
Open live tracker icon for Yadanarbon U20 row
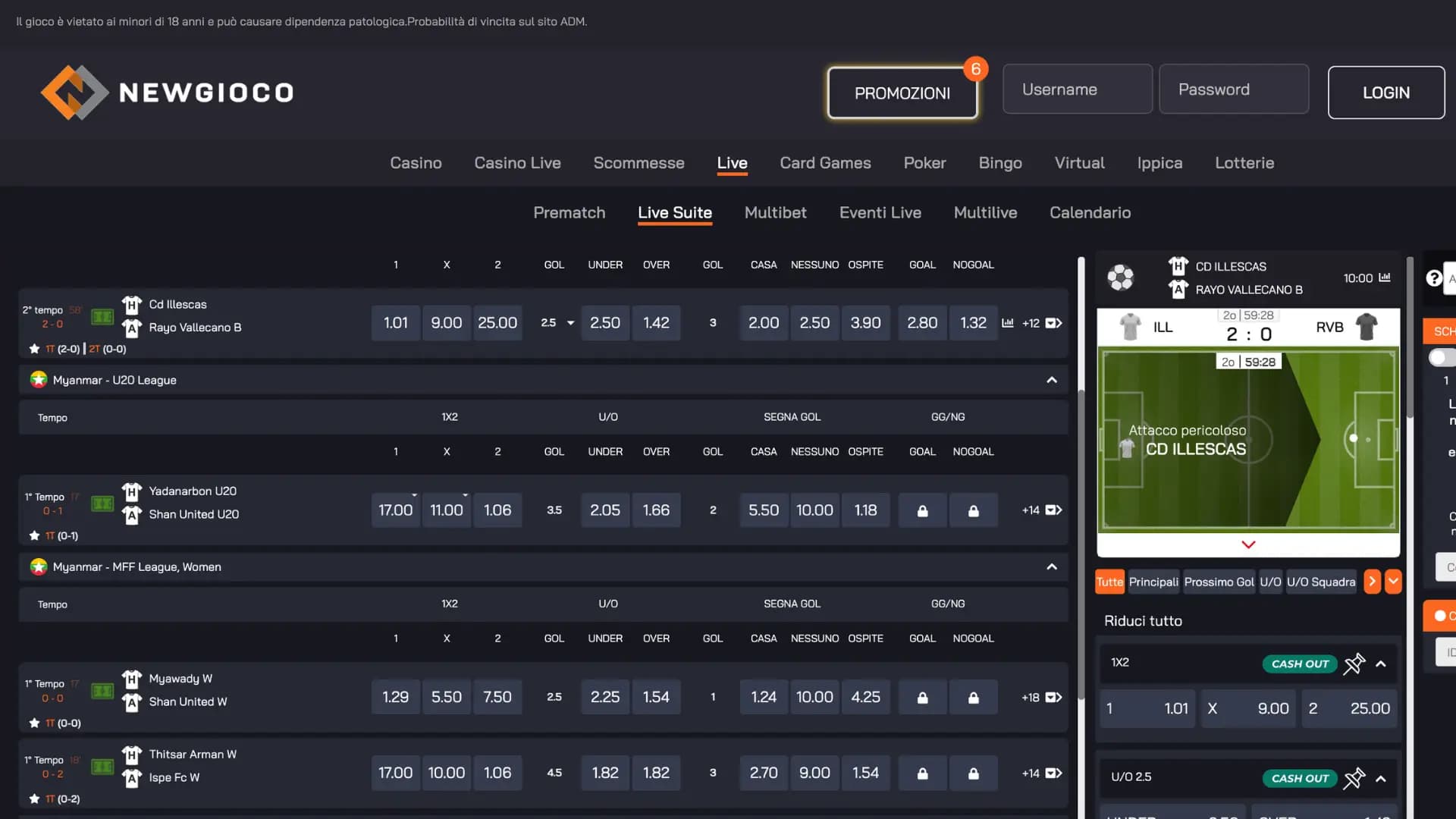102,504
